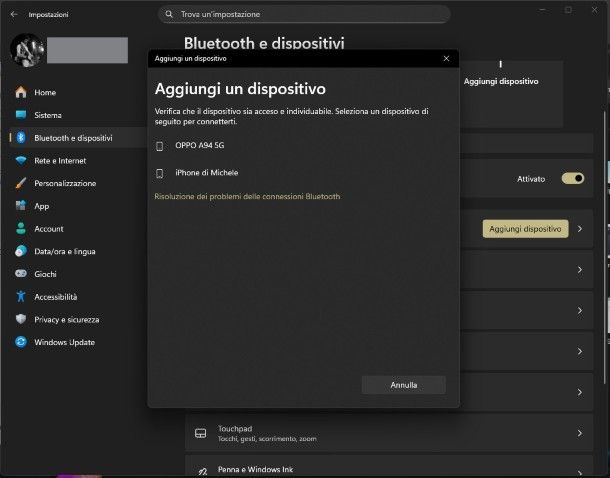Close the Aggiungi un dispositivo dialog
The height and width of the screenshot is (478, 610).
[x=446, y=58]
